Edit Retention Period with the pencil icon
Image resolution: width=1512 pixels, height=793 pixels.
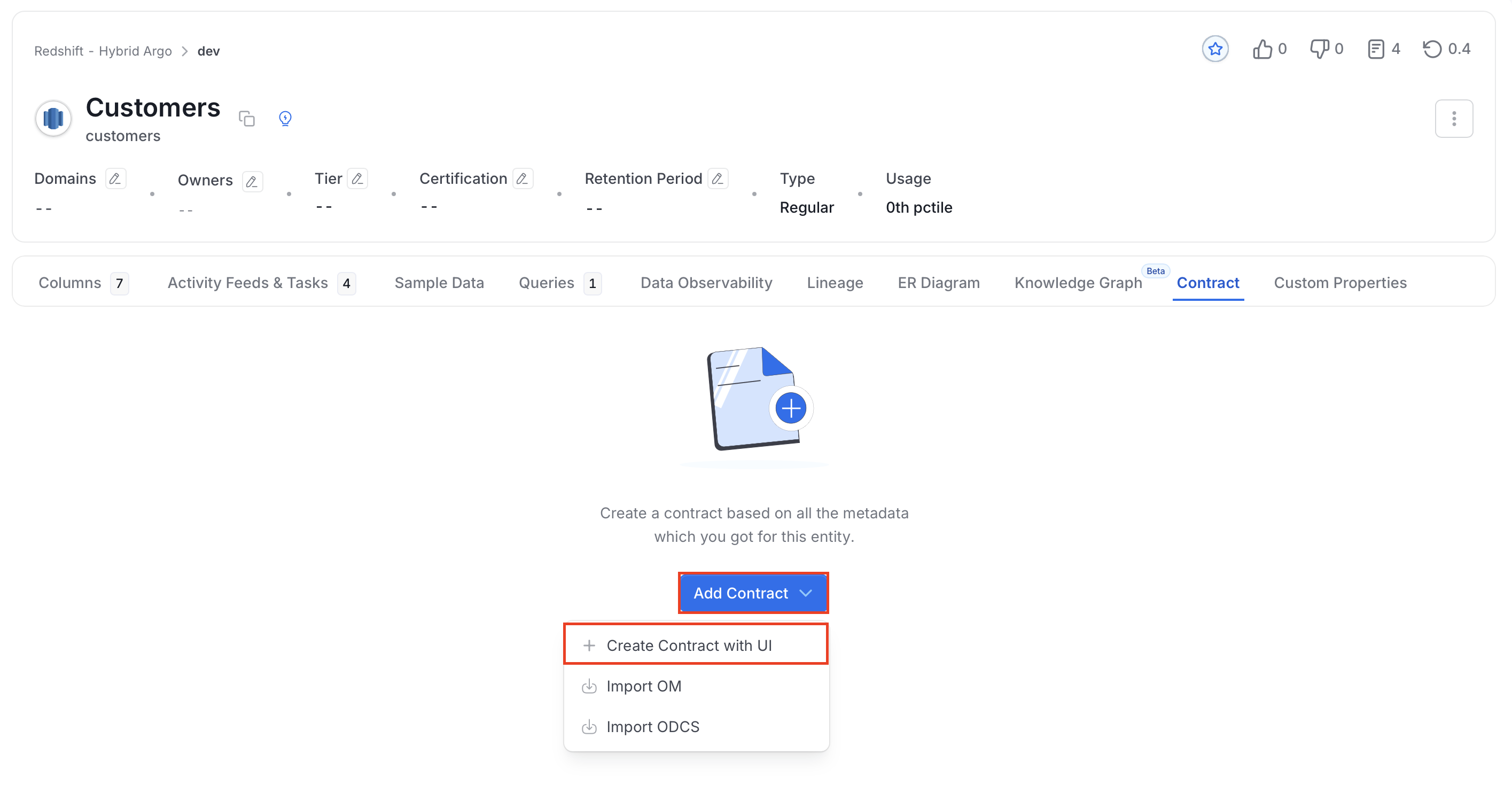coord(718,178)
